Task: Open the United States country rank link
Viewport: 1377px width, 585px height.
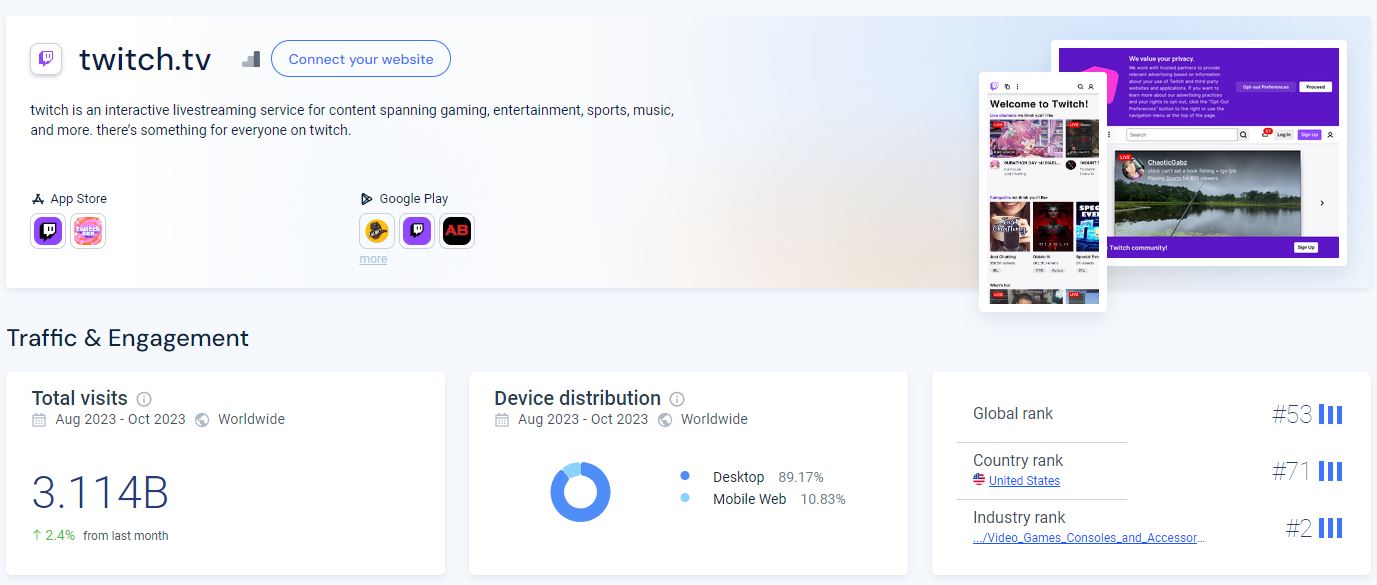Action: click(x=1024, y=481)
